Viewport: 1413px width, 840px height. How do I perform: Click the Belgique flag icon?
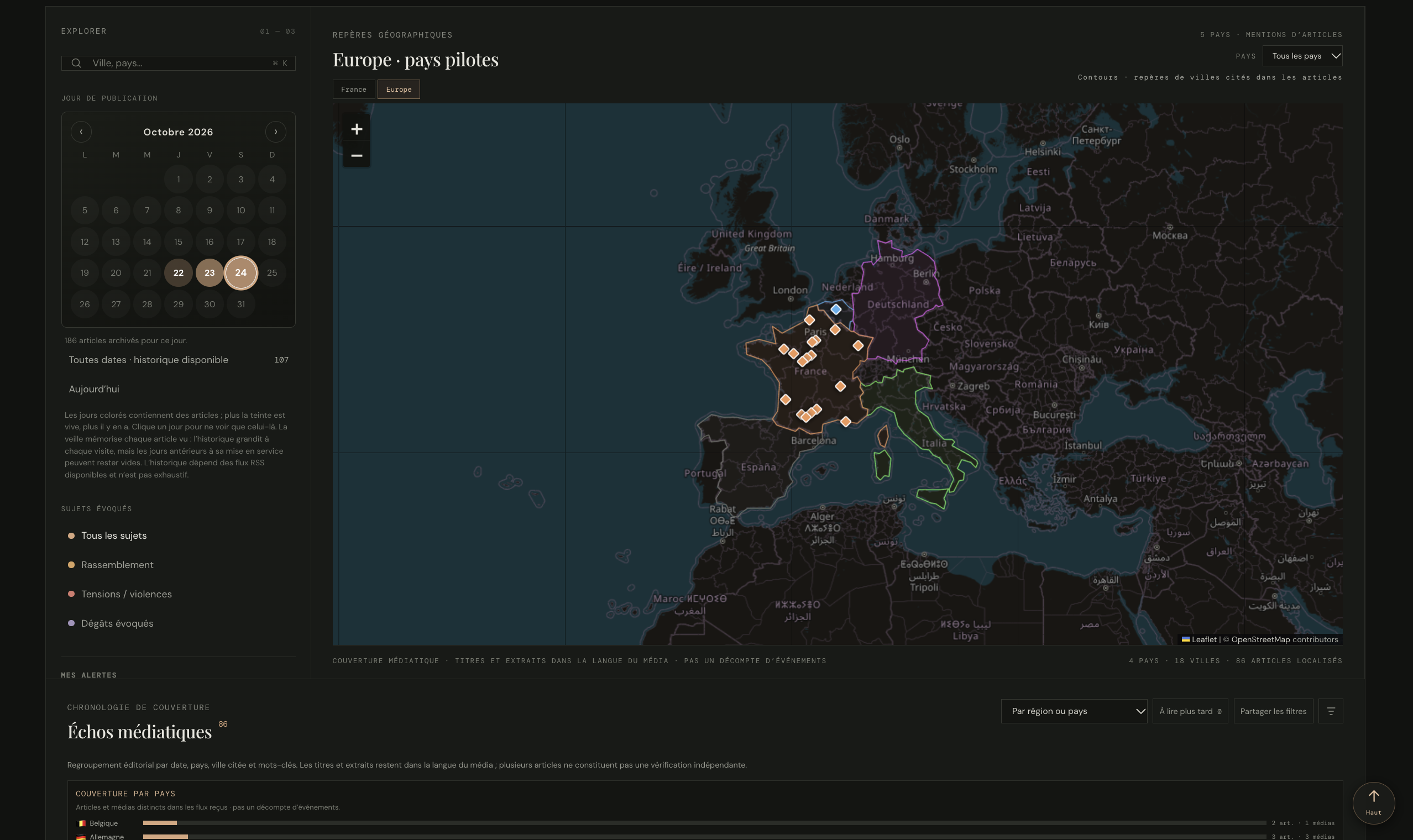81,823
